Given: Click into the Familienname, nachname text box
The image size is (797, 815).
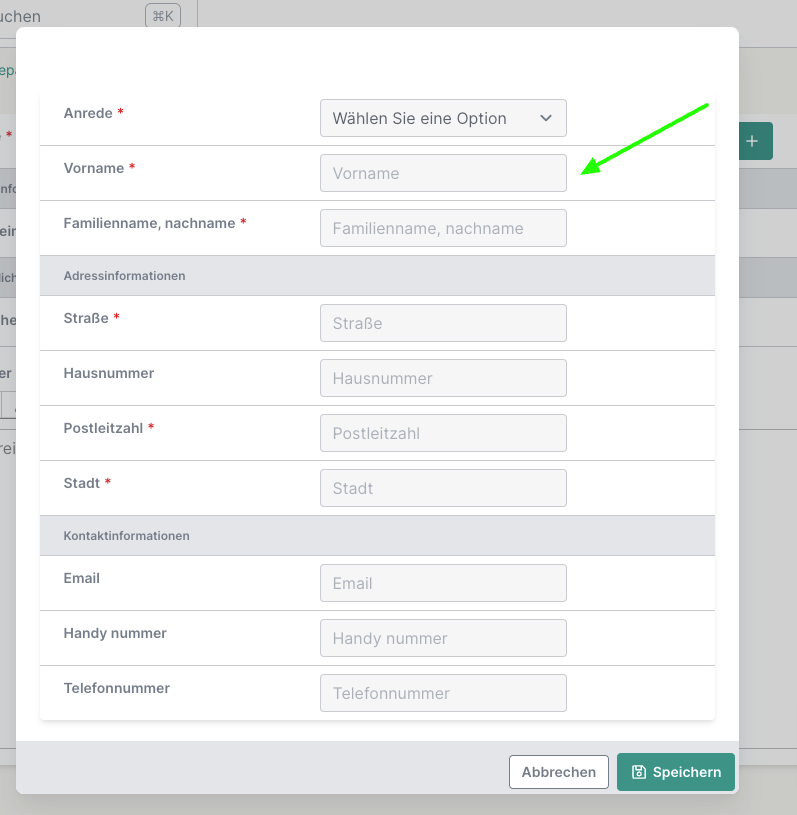Looking at the screenshot, I should [x=443, y=228].
